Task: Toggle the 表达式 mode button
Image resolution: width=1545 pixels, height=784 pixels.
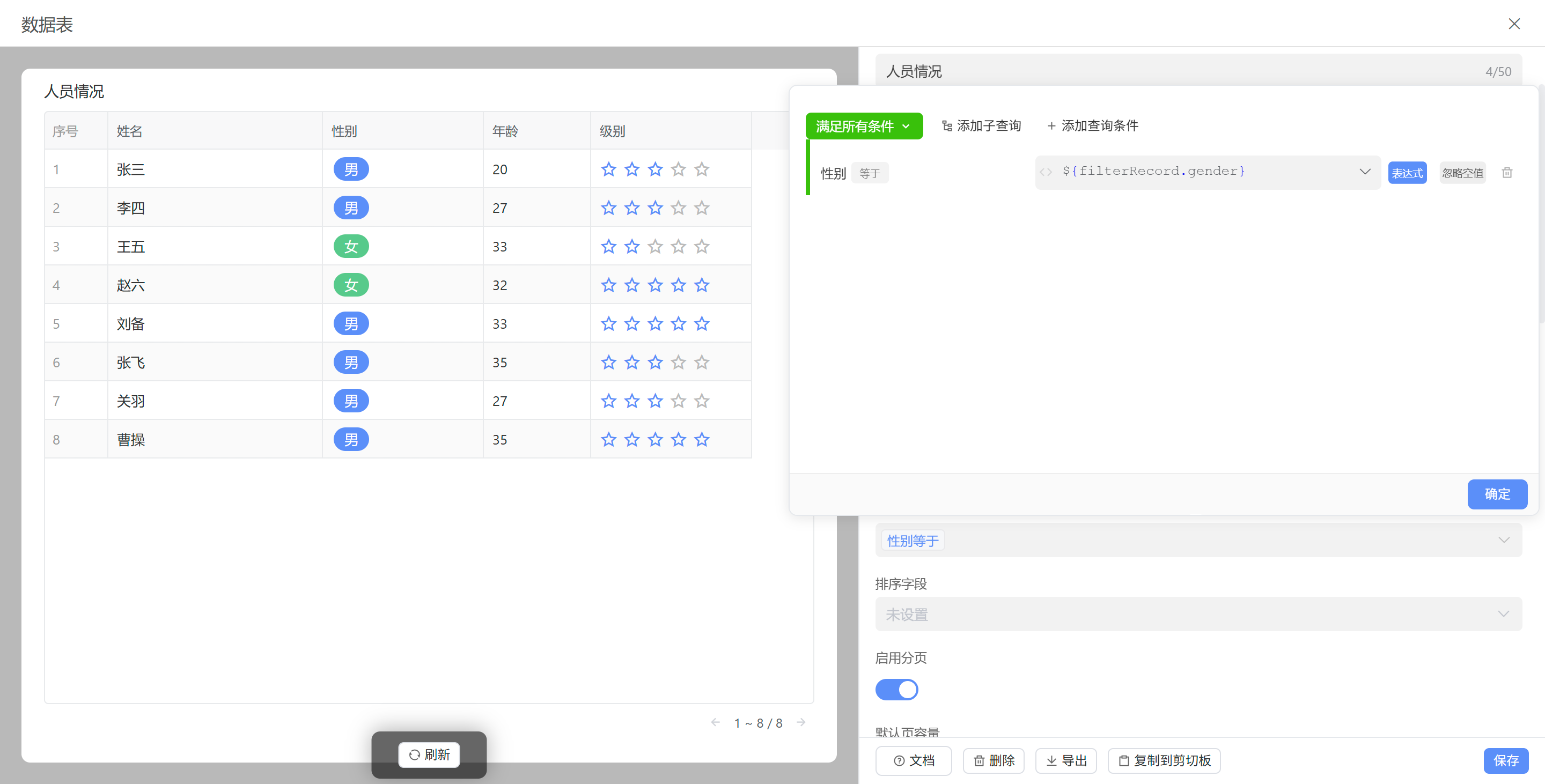Action: click(1407, 173)
